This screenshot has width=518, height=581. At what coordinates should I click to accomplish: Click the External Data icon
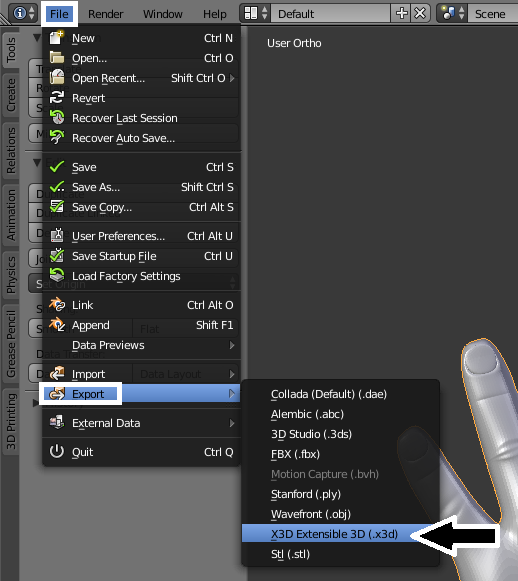(x=57, y=422)
